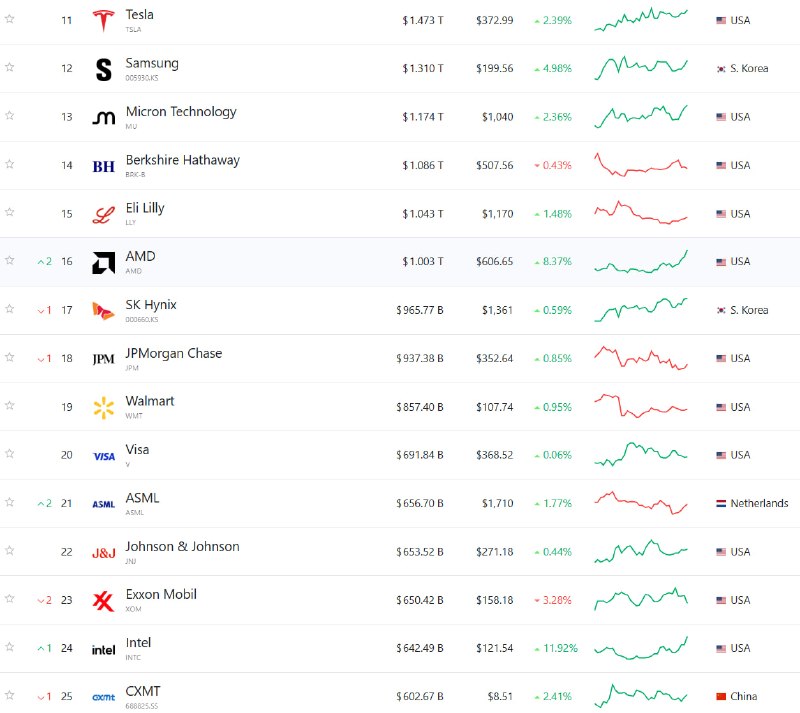Click the Tesla logo icon
Image resolution: width=800 pixels, height=713 pixels.
coord(104,20)
